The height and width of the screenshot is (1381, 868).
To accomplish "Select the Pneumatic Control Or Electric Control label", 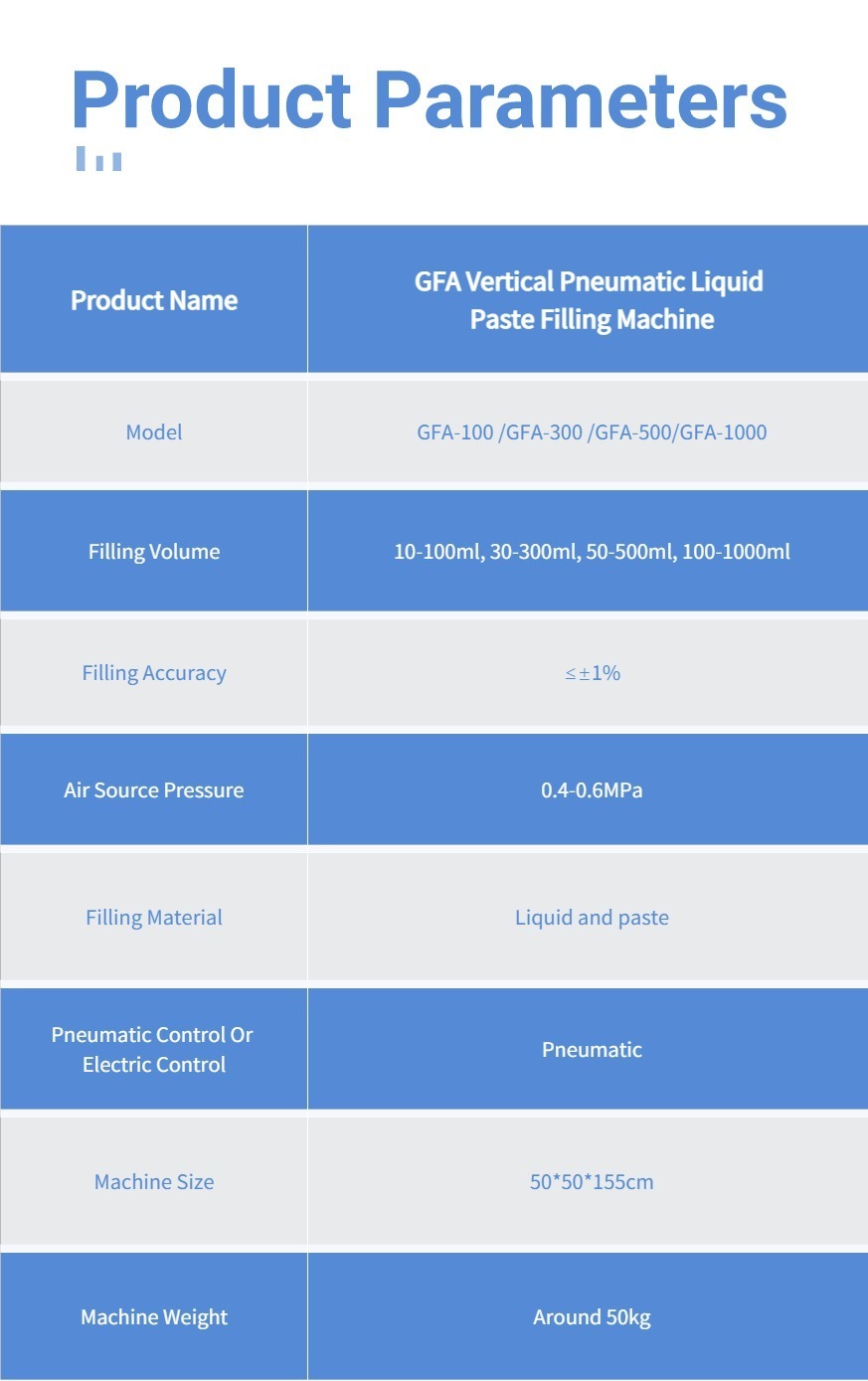I will [x=153, y=1050].
